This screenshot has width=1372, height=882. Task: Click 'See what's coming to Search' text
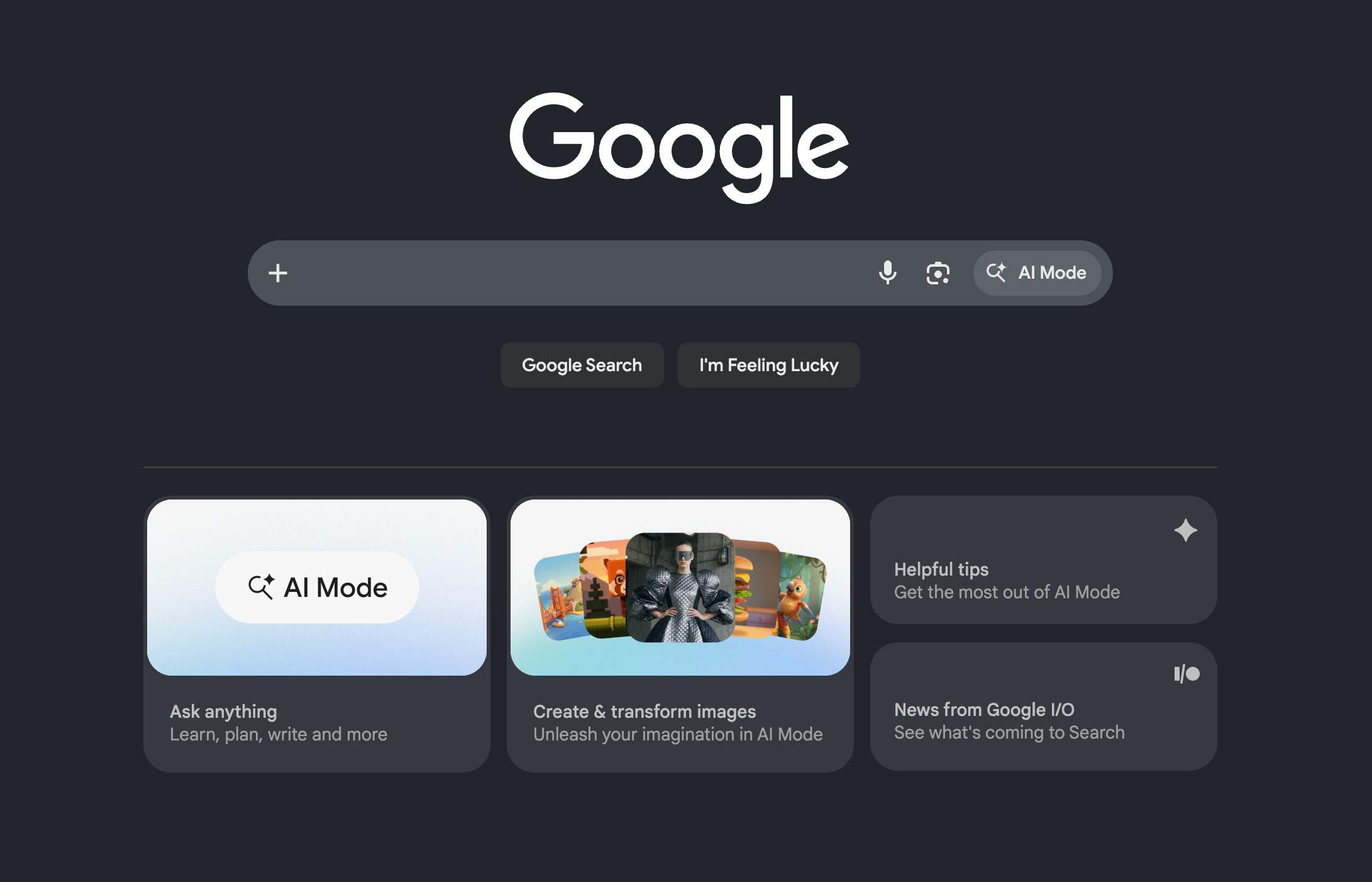coord(1009,732)
